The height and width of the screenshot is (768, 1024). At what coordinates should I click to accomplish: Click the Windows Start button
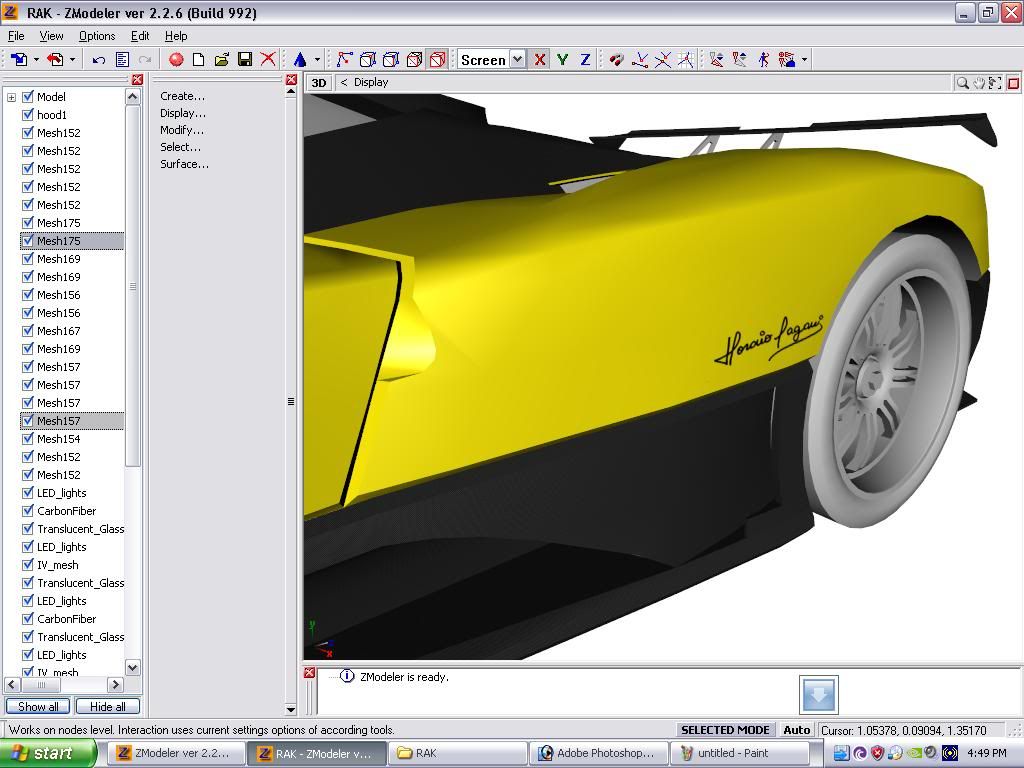48,754
